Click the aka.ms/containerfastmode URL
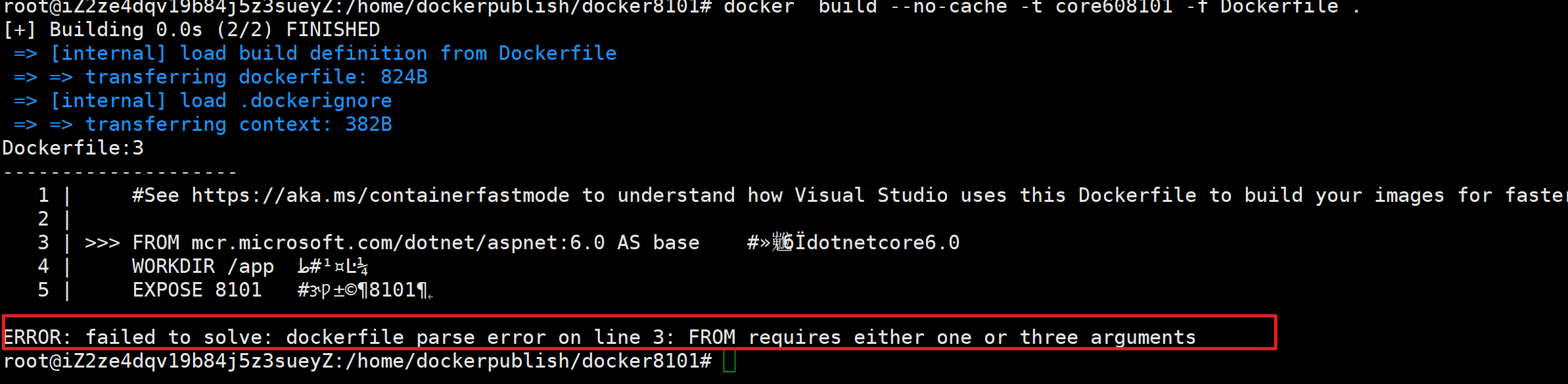The width and height of the screenshot is (1568, 384). click(x=380, y=195)
